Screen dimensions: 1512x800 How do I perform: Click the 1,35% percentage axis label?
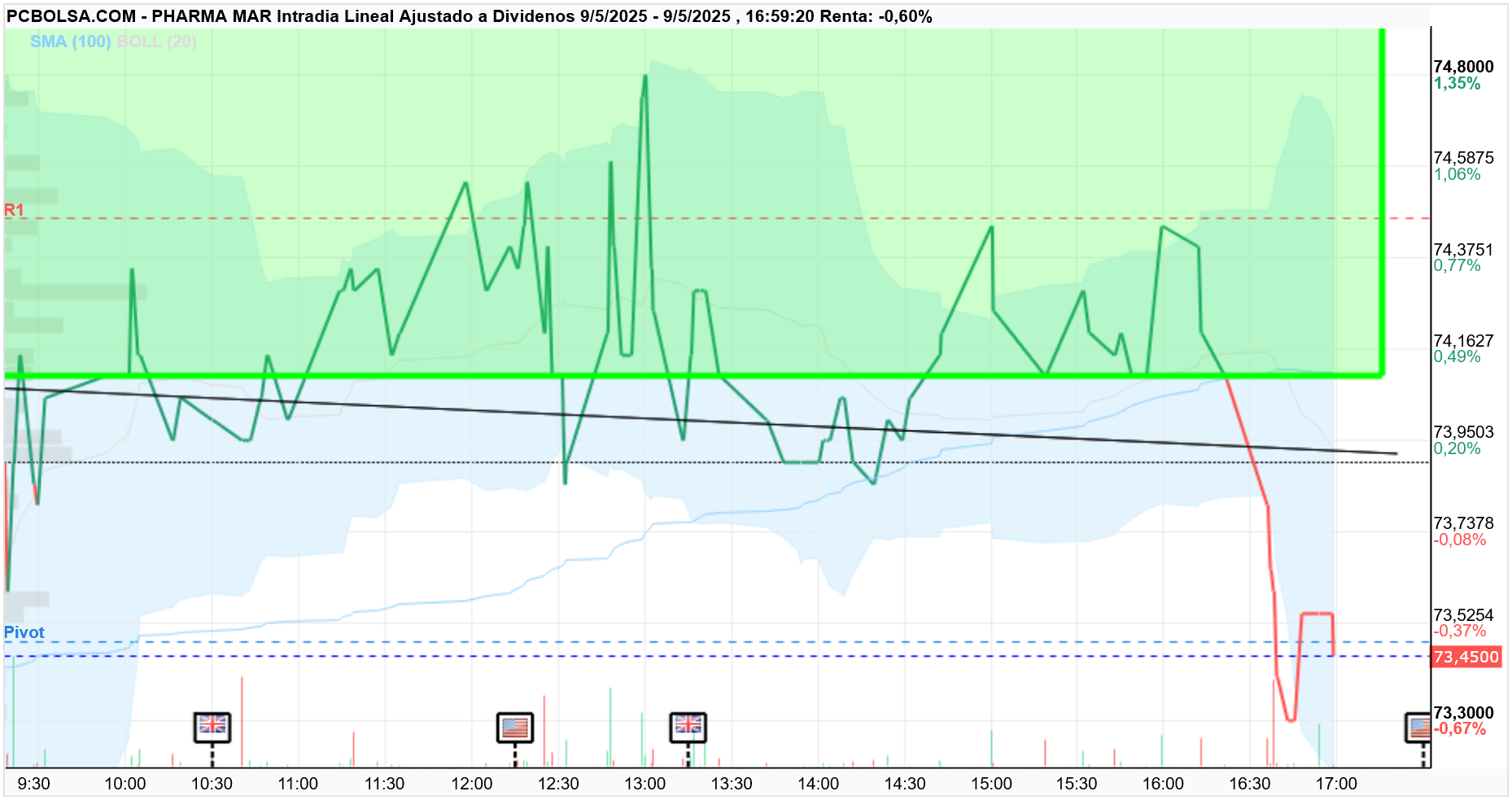(x=1457, y=83)
